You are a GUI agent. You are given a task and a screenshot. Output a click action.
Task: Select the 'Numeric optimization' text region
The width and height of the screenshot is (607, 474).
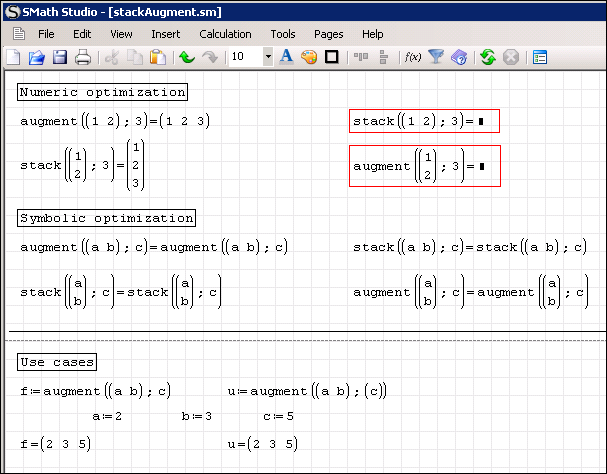[x=102, y=92]
